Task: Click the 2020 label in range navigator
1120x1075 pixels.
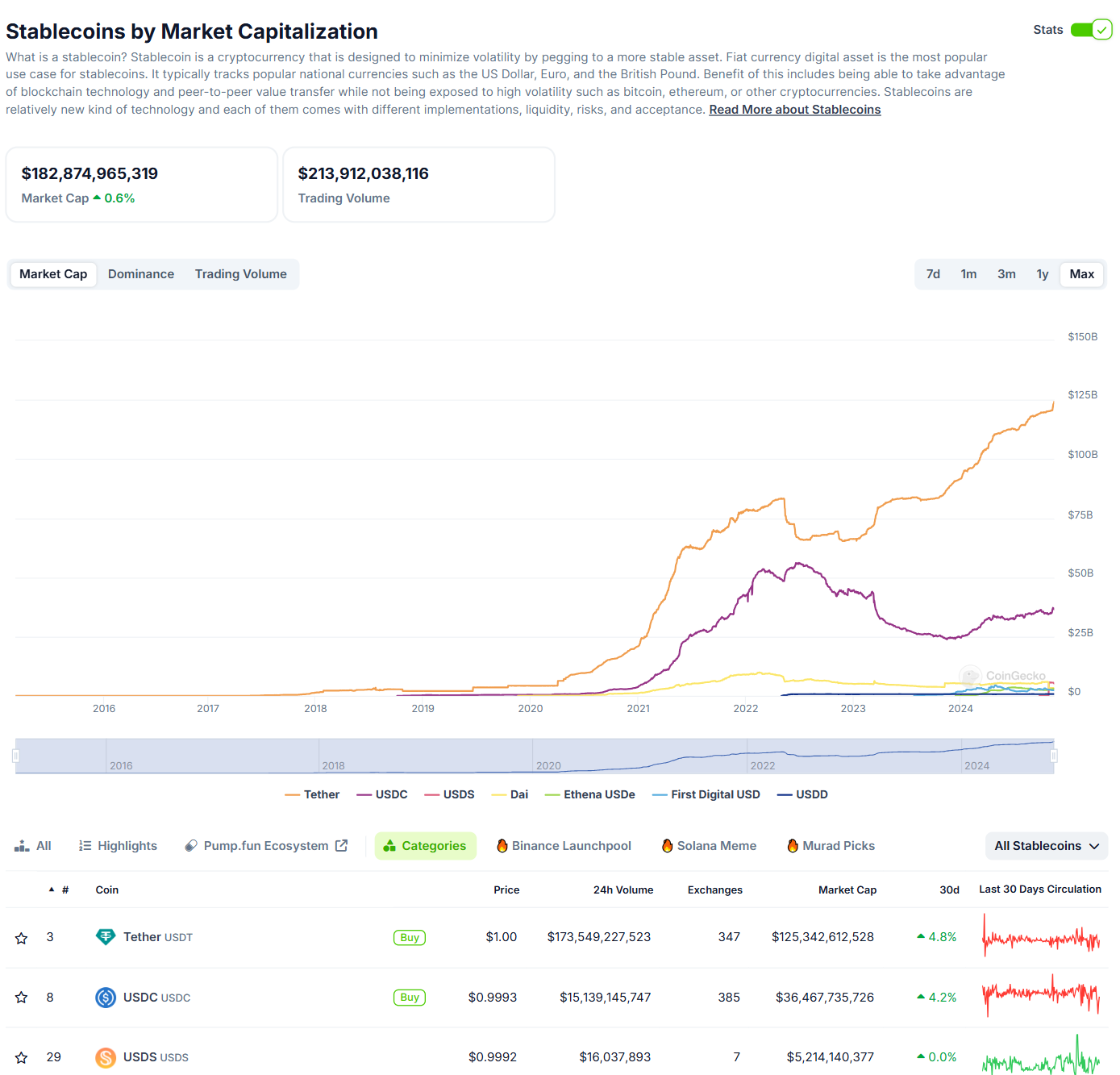Action: click(548, 765)
